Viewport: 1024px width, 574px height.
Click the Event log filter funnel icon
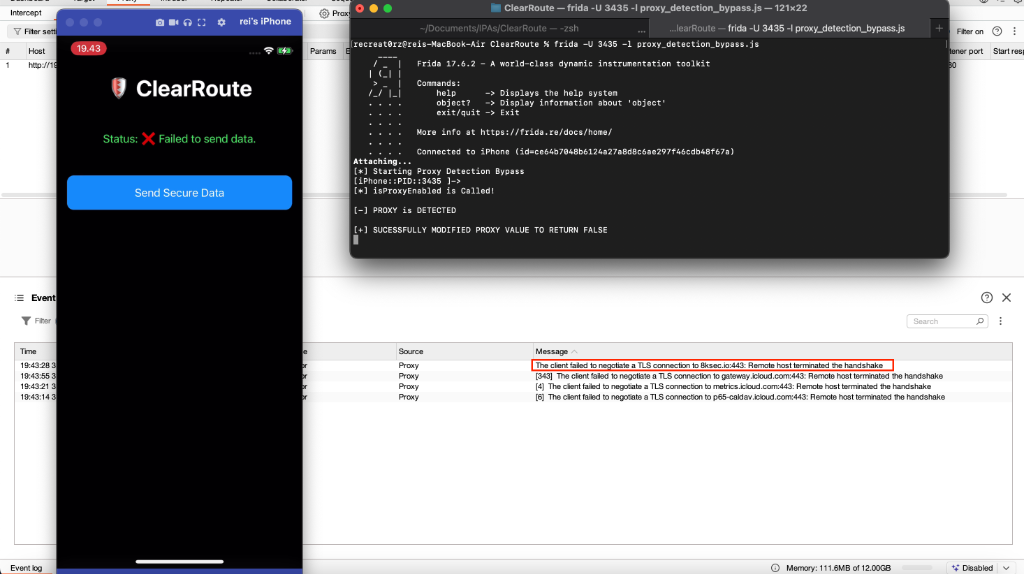point(26,321)
